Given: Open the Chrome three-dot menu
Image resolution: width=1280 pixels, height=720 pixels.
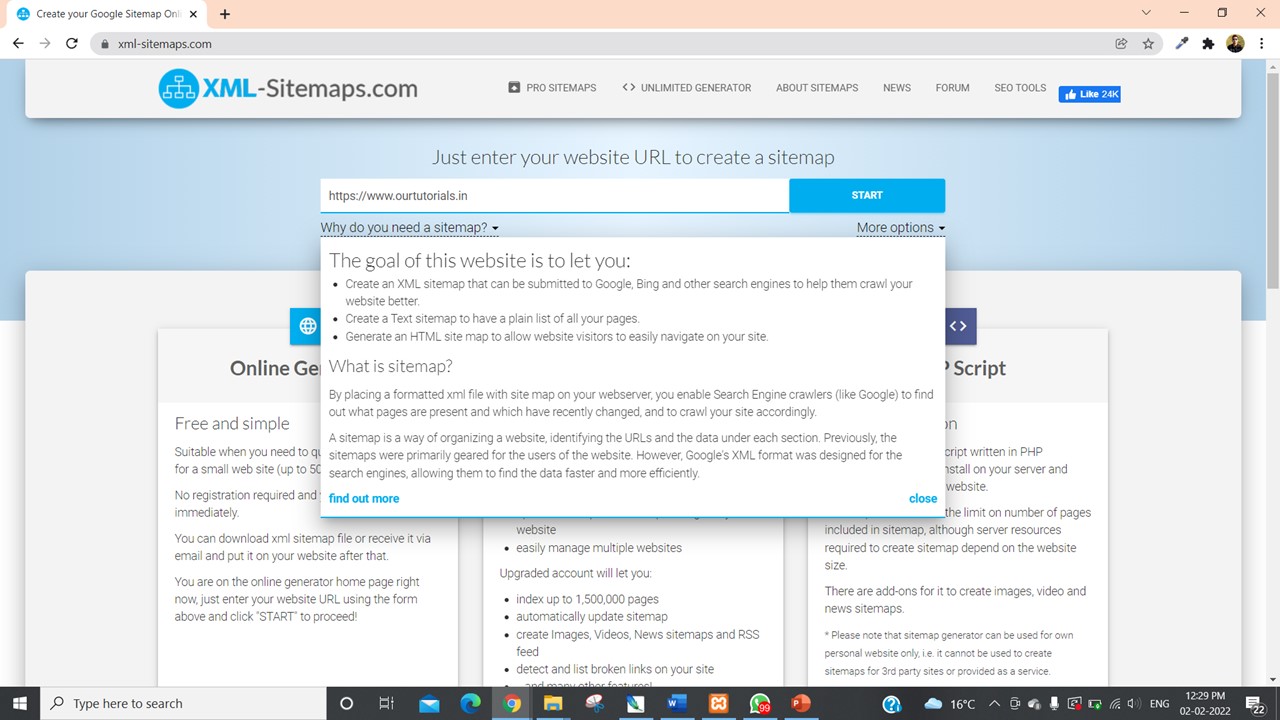Looking at the screenshot, I should (x=1262, y=43).
